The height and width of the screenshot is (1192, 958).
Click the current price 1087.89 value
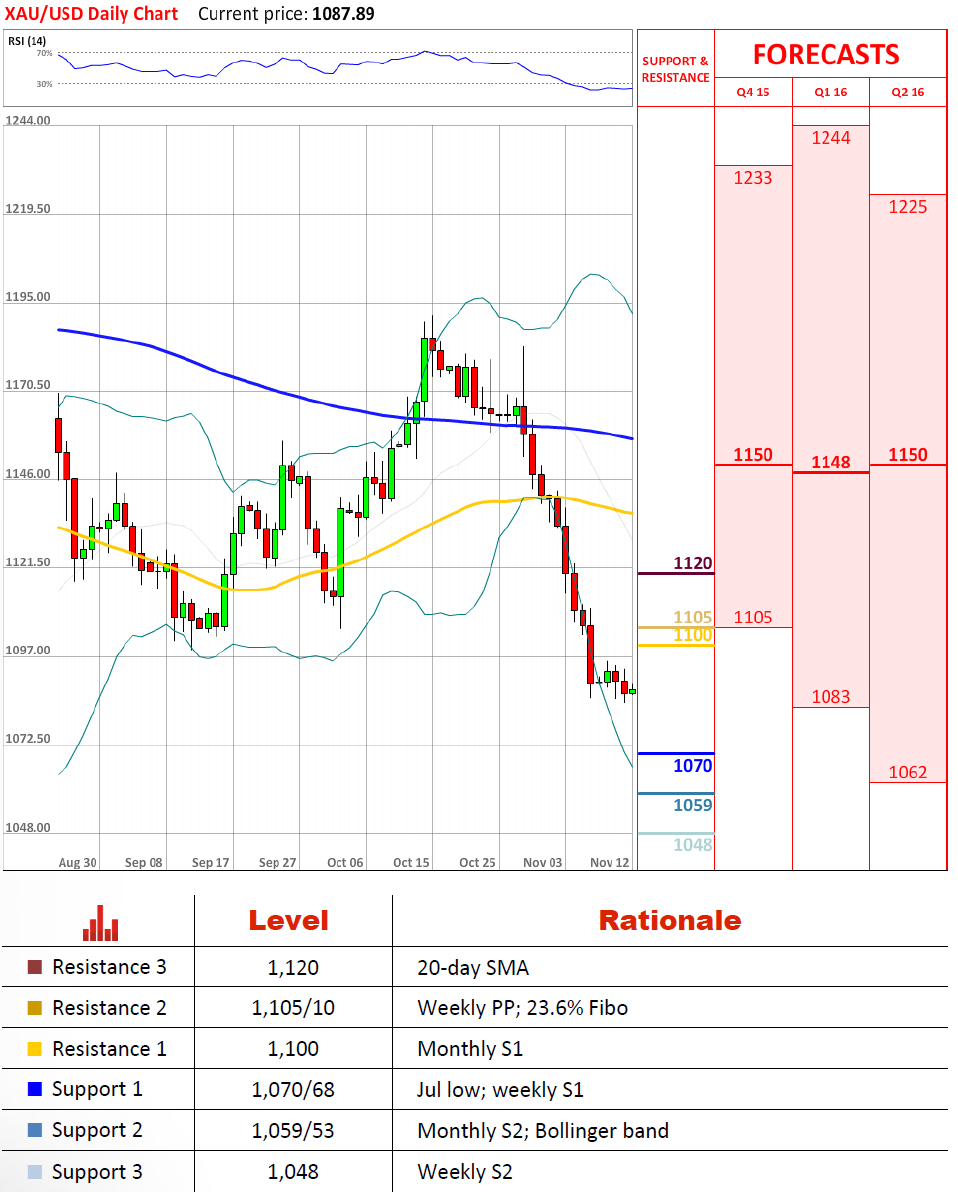pyautogui.click(x=343, y=14)
